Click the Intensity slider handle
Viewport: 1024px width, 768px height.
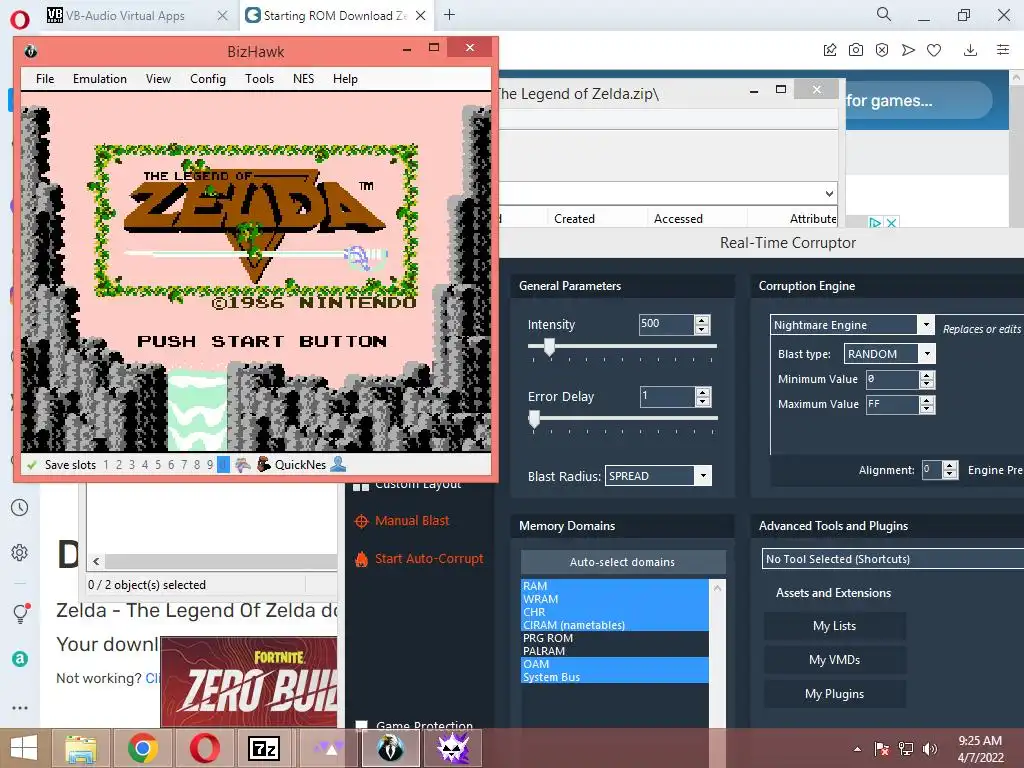tap(549, 347)
